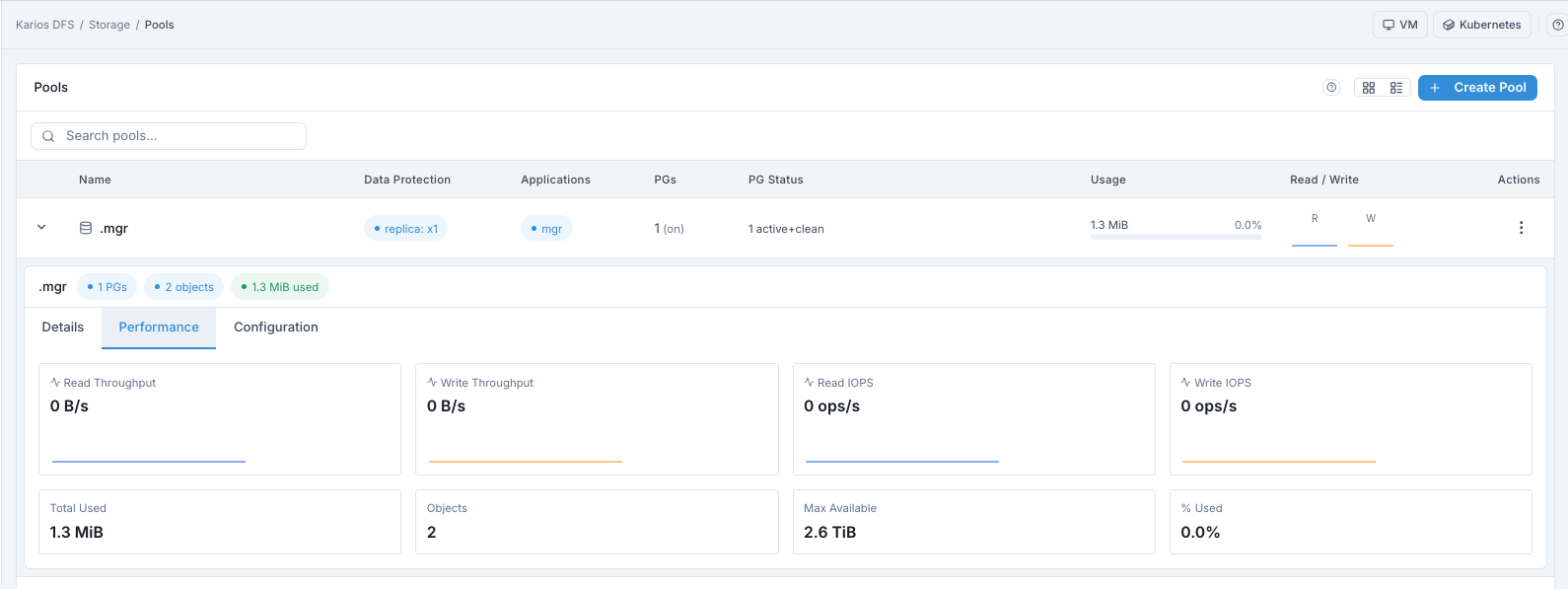Click the 0 ops/s Write IOPS value
1568x589 pixels.
1209,406
